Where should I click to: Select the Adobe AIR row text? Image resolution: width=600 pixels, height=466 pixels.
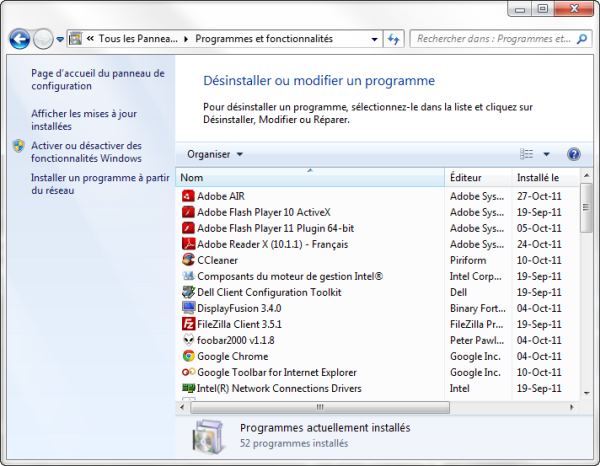tap(221, 196)
